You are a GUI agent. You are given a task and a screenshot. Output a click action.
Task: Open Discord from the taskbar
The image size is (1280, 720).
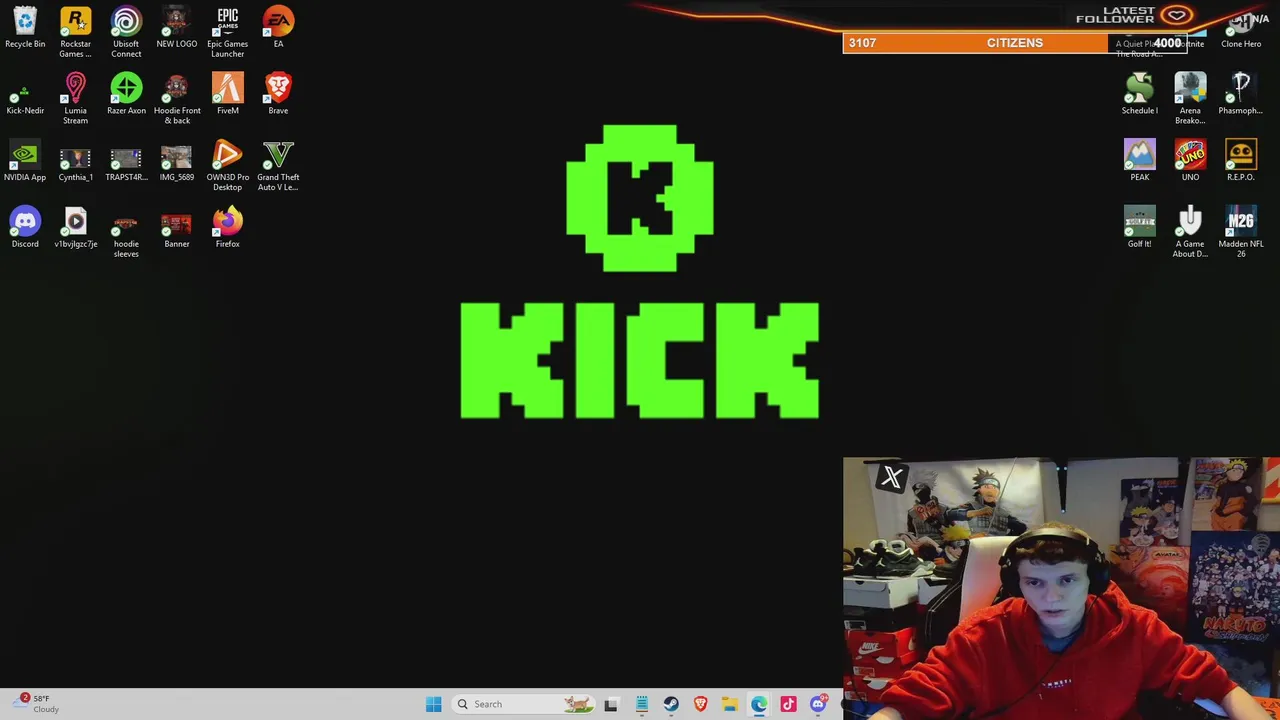818,704
